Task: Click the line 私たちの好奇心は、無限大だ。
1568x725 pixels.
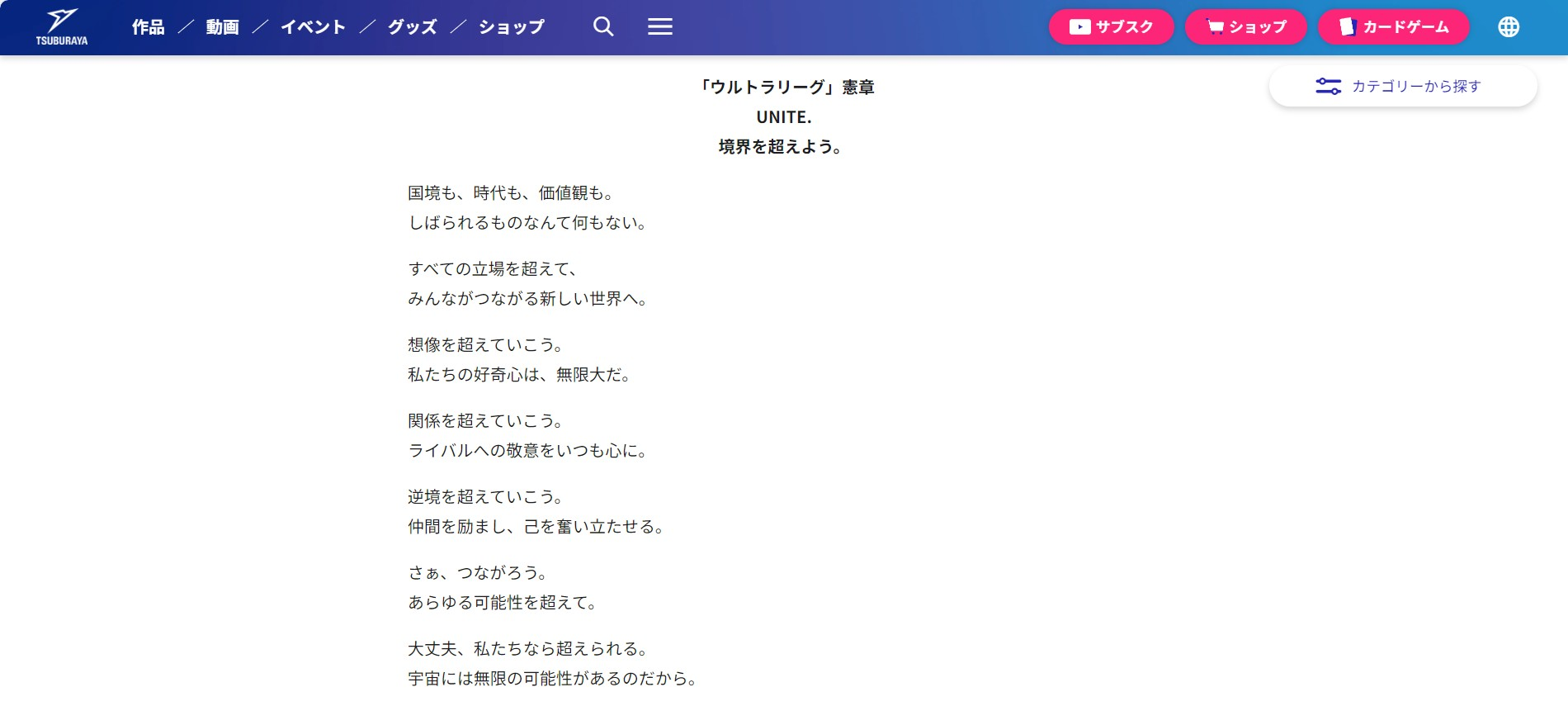Action: click(520, 375)
